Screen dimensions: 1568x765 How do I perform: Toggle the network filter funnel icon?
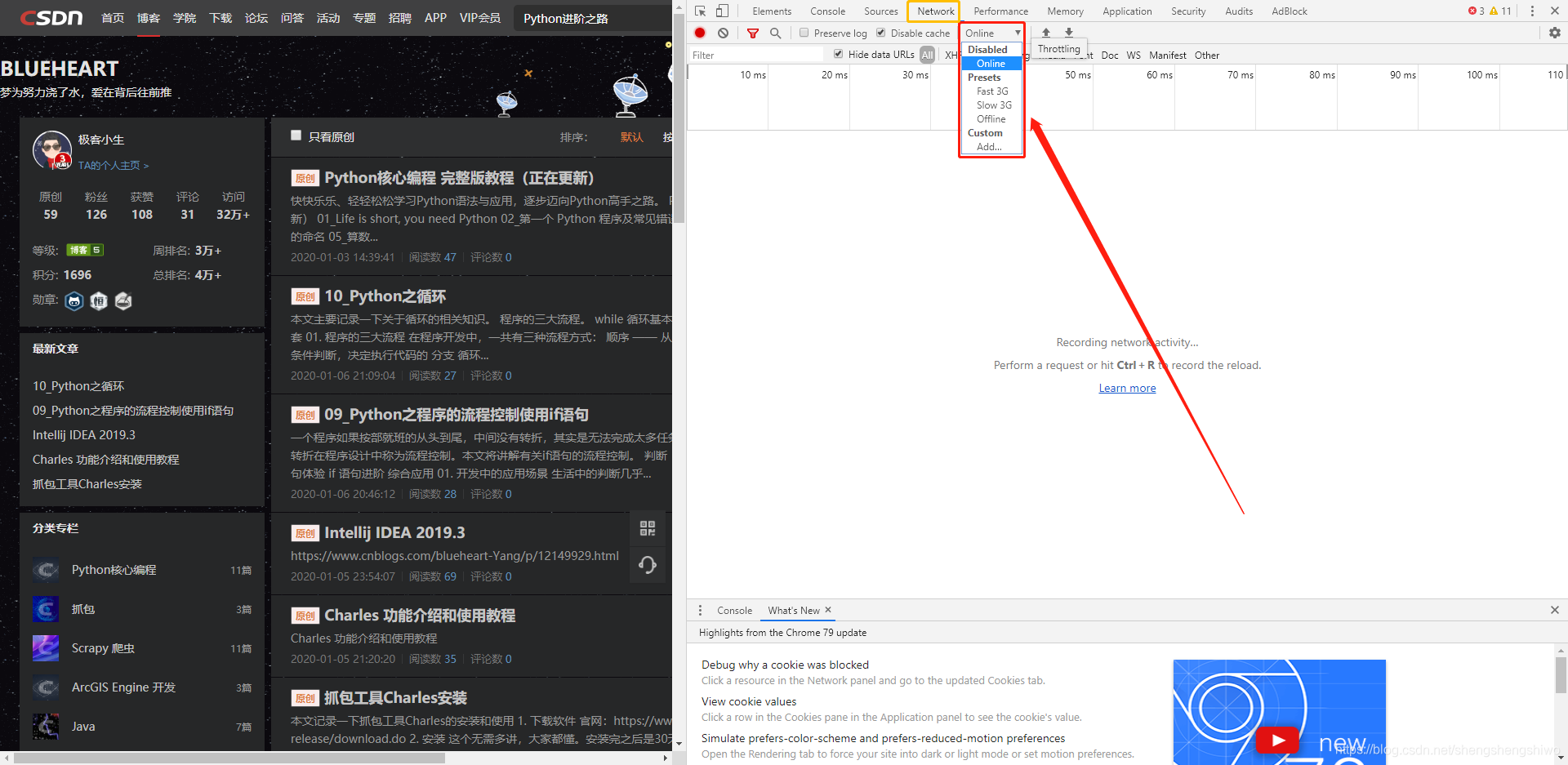[753, 33]
